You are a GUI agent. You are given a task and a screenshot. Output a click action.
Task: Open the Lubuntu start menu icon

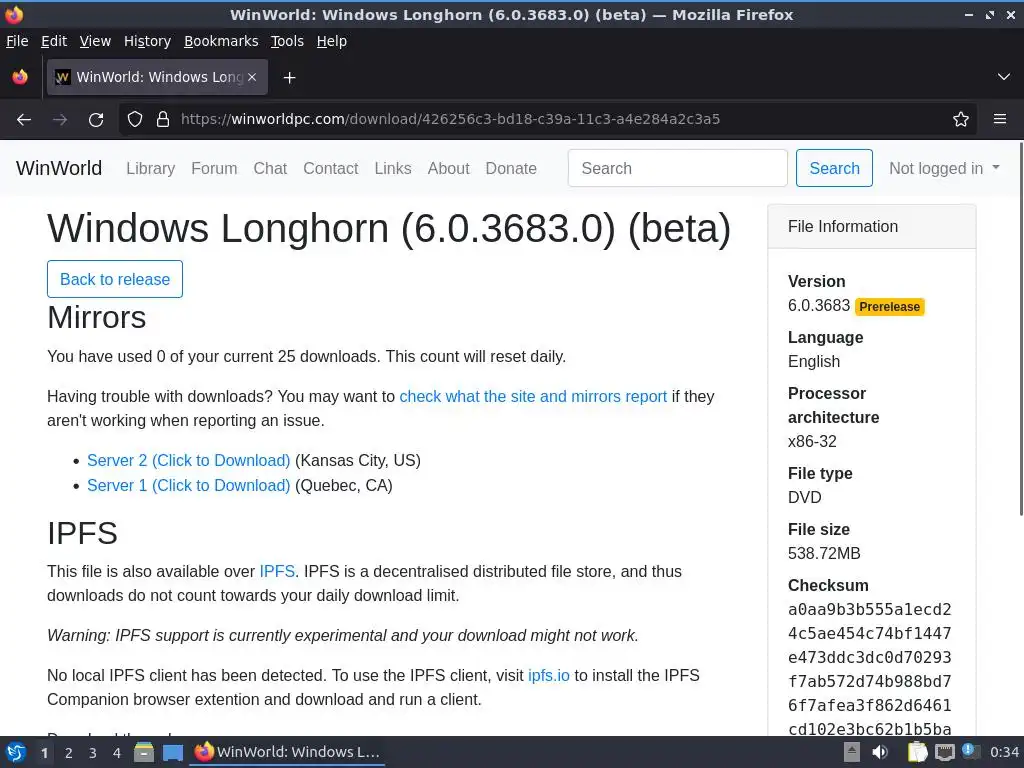(16, 752)
